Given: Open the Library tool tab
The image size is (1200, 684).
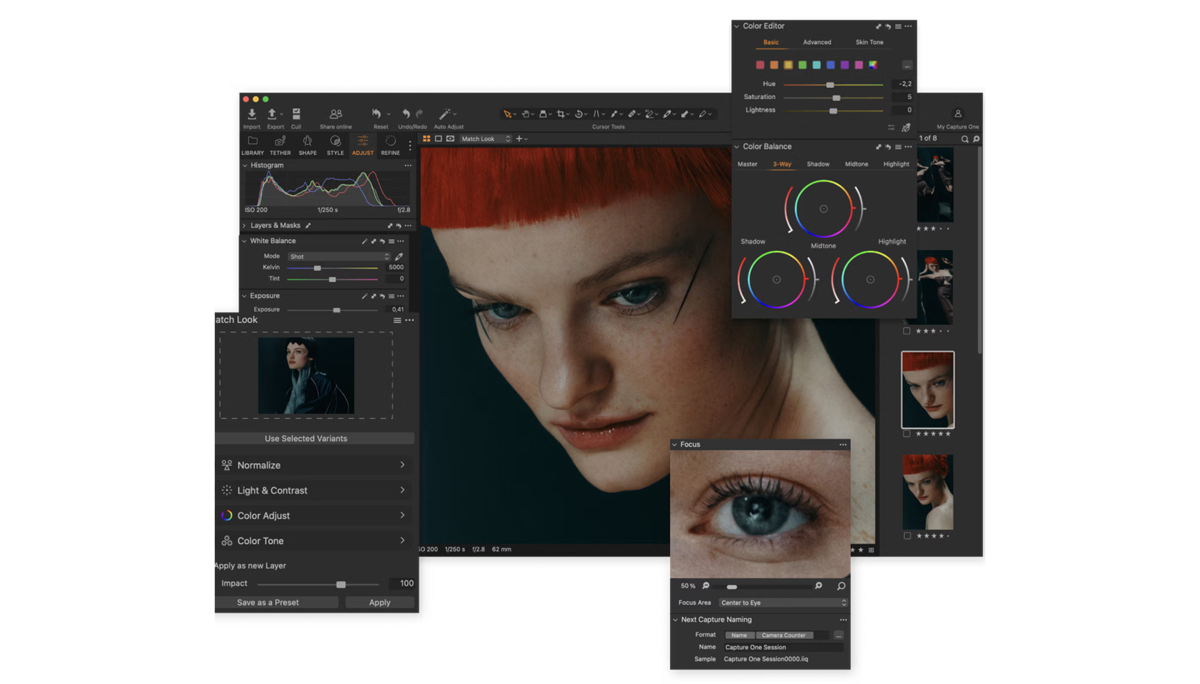Looking at the screenshot, I should tap(252, 145).
